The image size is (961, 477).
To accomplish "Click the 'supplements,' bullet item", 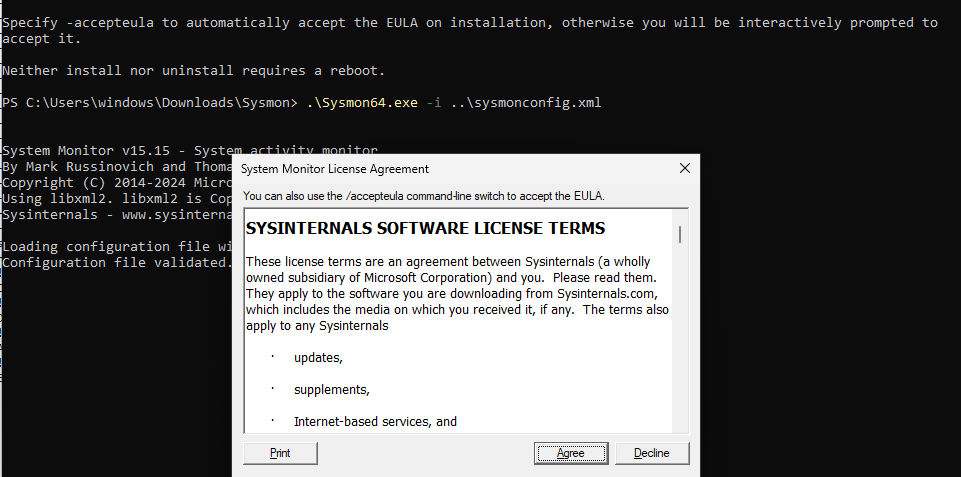I will click(332, 390).
